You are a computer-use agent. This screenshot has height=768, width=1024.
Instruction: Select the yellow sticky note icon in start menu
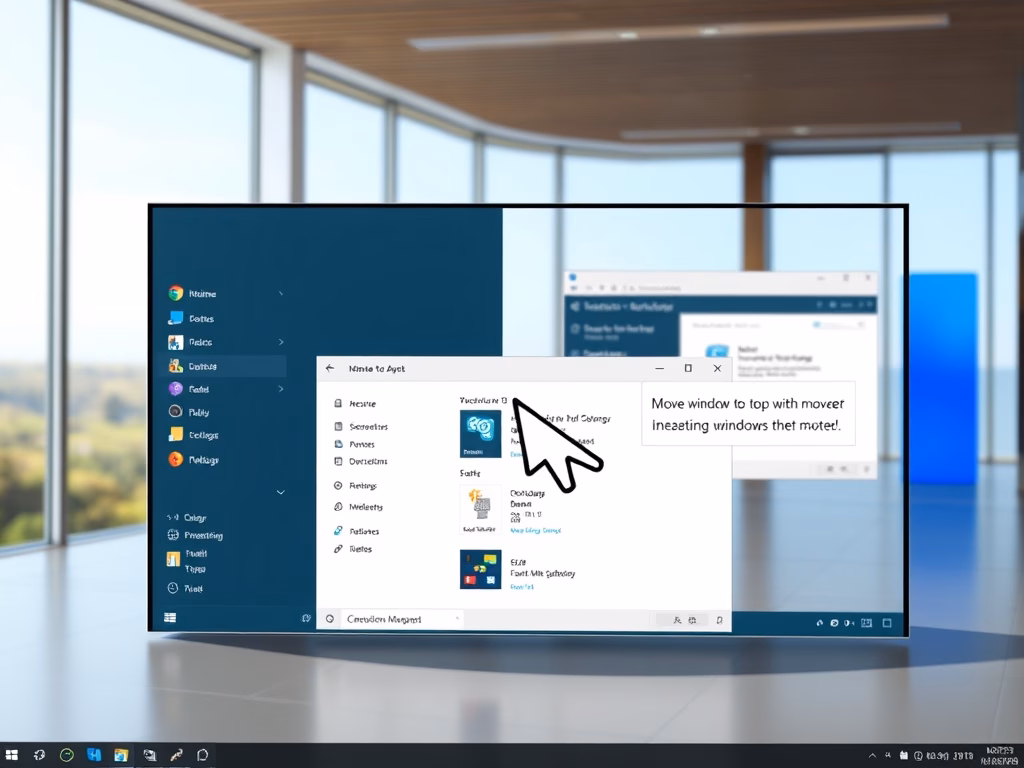click(176, 434)
